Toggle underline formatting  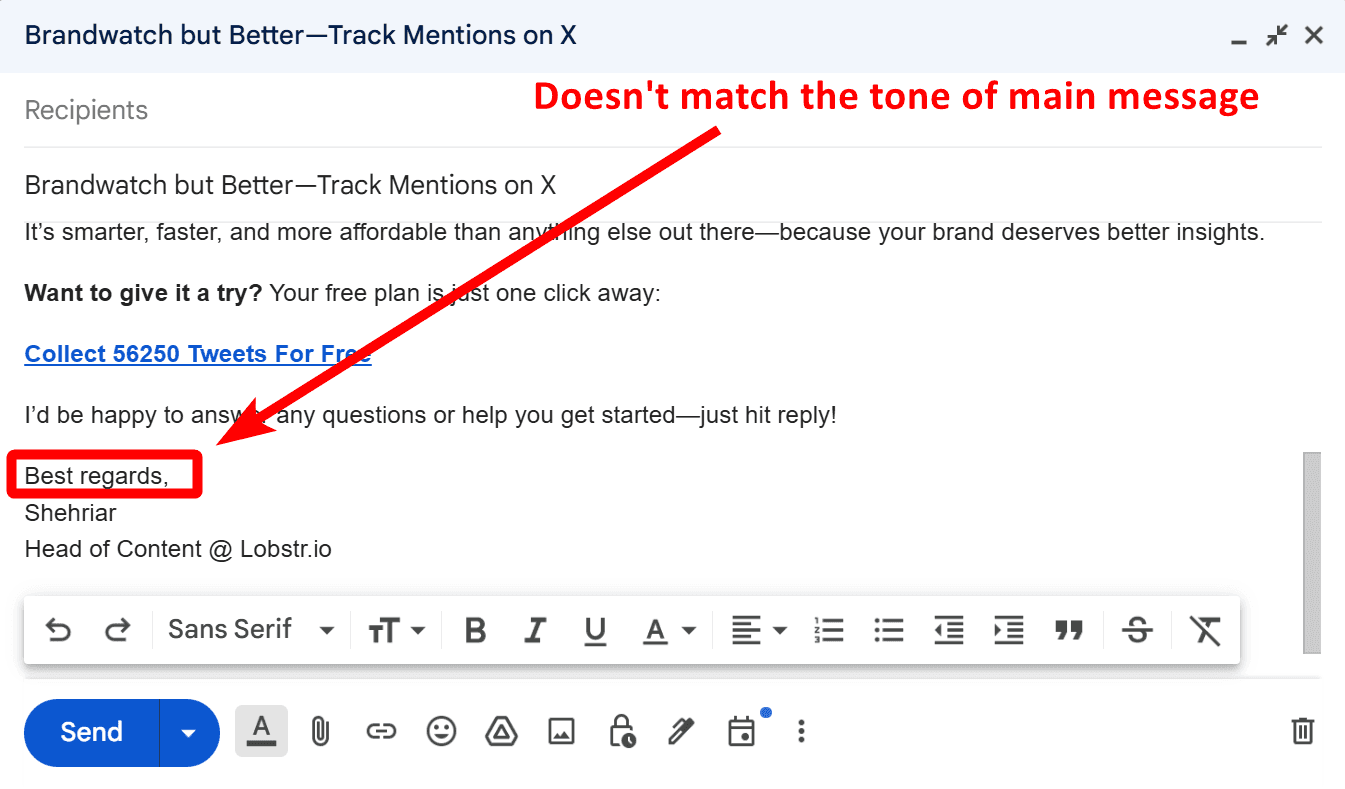(x=596, y=630)
